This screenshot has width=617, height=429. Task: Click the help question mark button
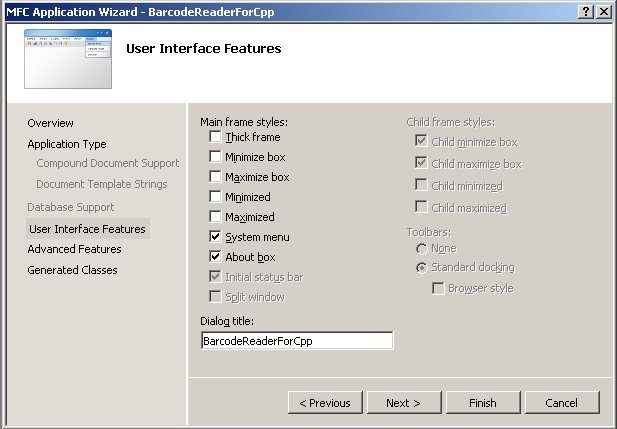point(585,10)
